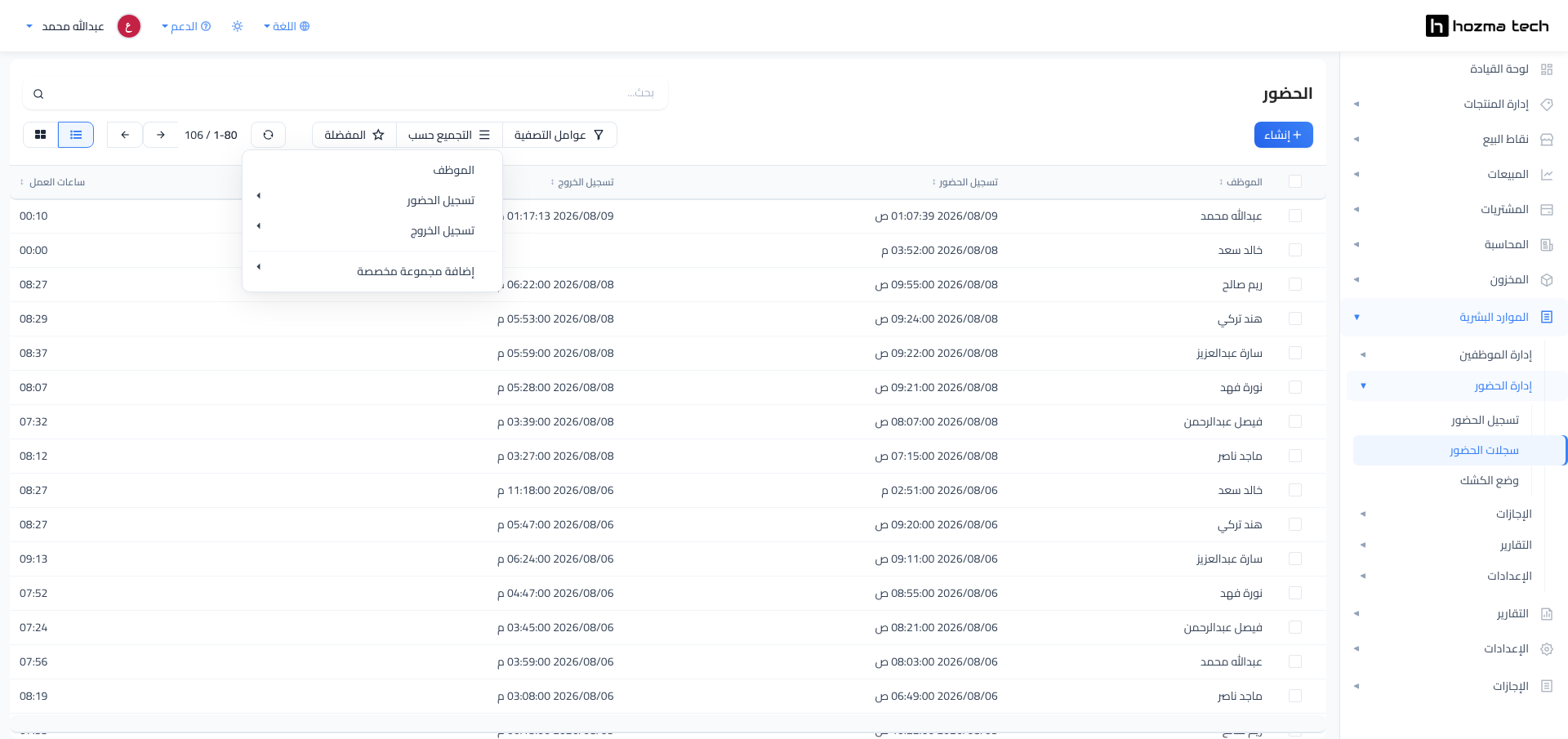This screenshot has width=1568, height=739.
Task: Open عوامل التصفية filters
Action: pyautogui.click(x=559, y=135)
